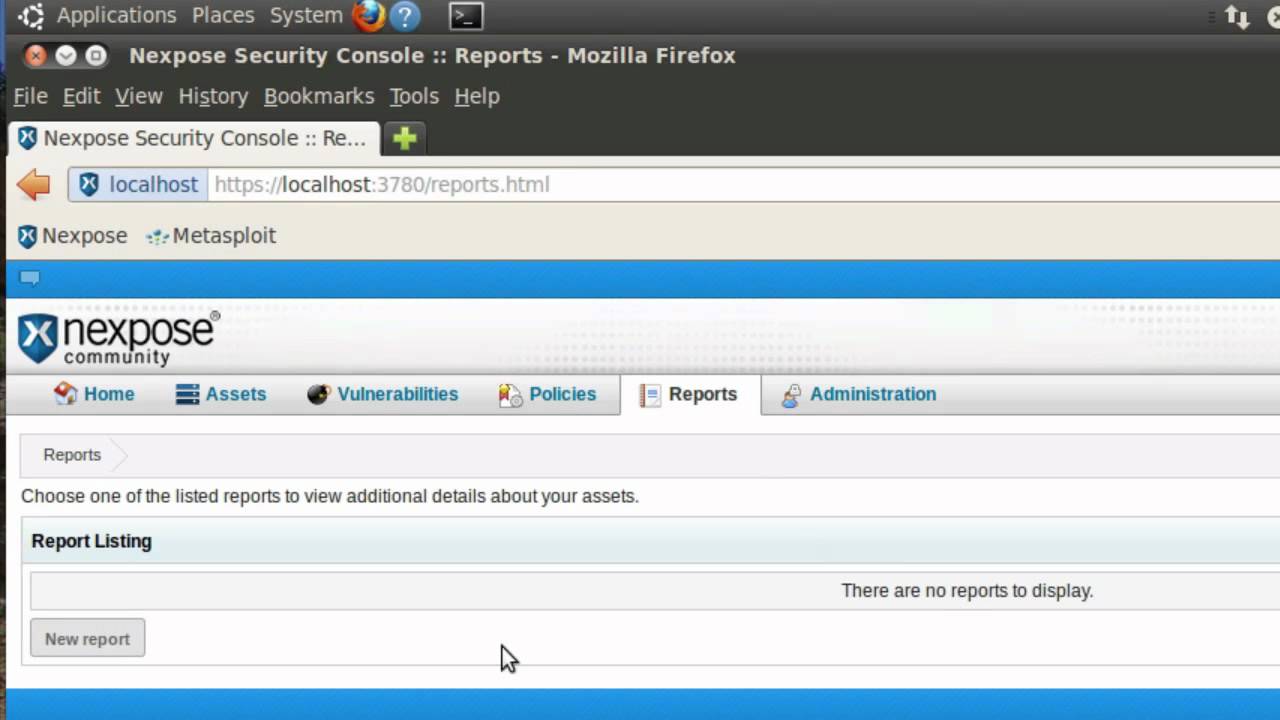
Task: Open the Metasploit bookmark in the bookmarks toolbar
Action: pyautogui.click(x=211, y=236)
